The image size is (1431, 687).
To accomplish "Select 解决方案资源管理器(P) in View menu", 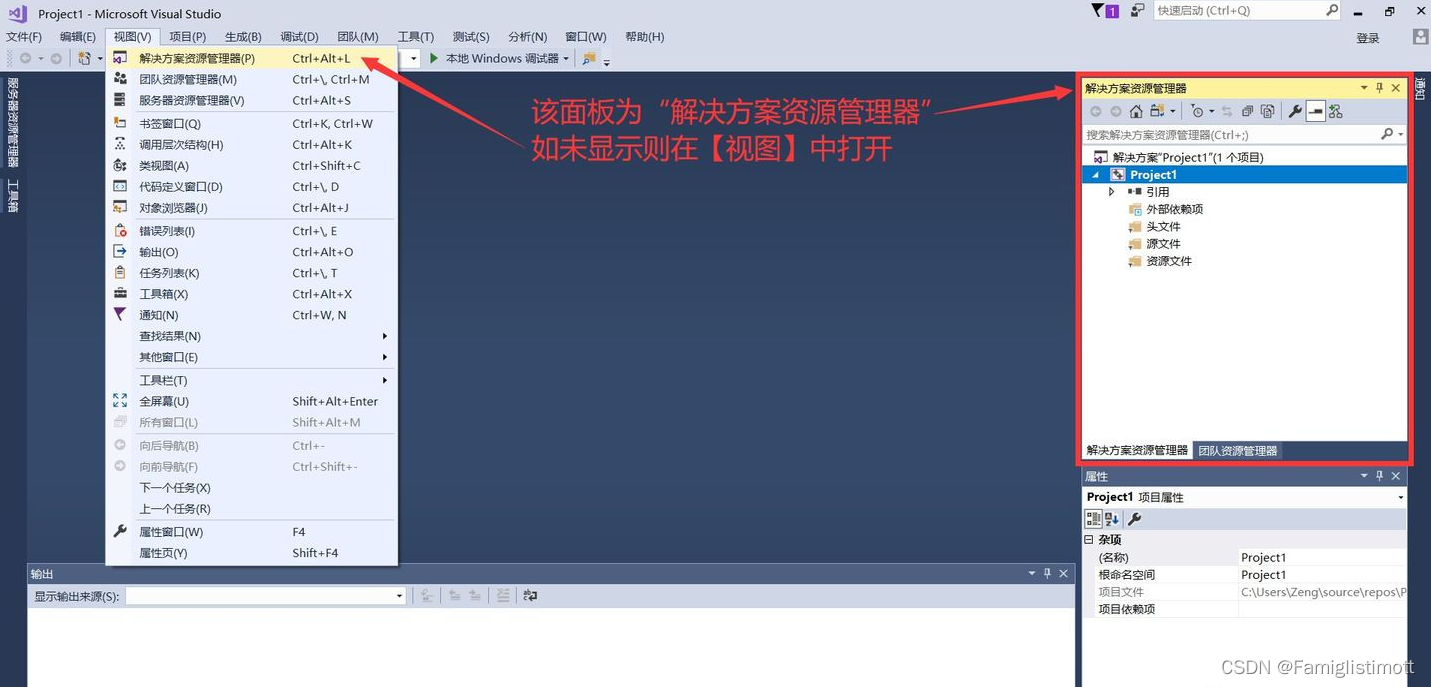I will coord(252,58).
